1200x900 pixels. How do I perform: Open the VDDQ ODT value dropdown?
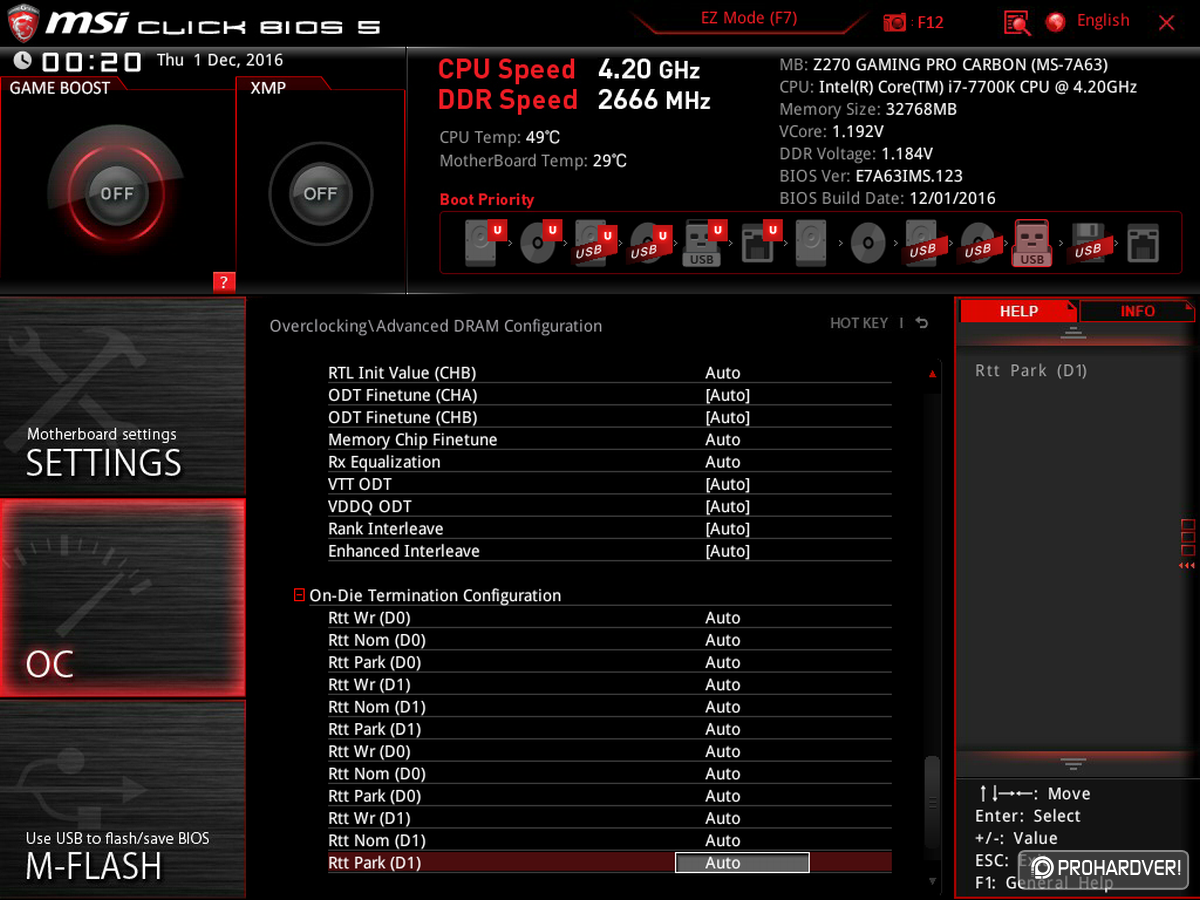click(728, 506)
